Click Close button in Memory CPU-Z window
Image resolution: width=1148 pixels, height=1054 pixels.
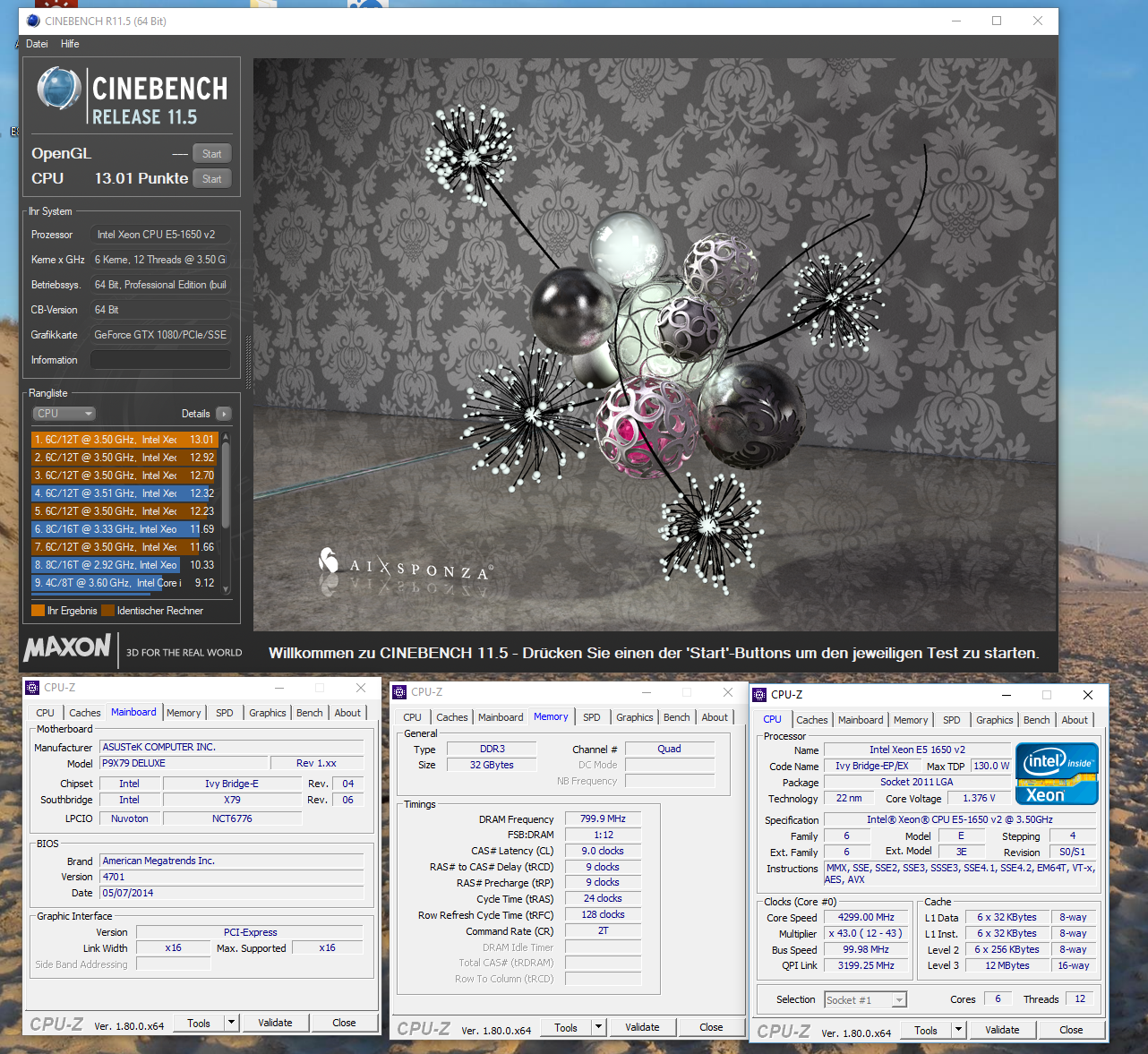(711, 1027)
